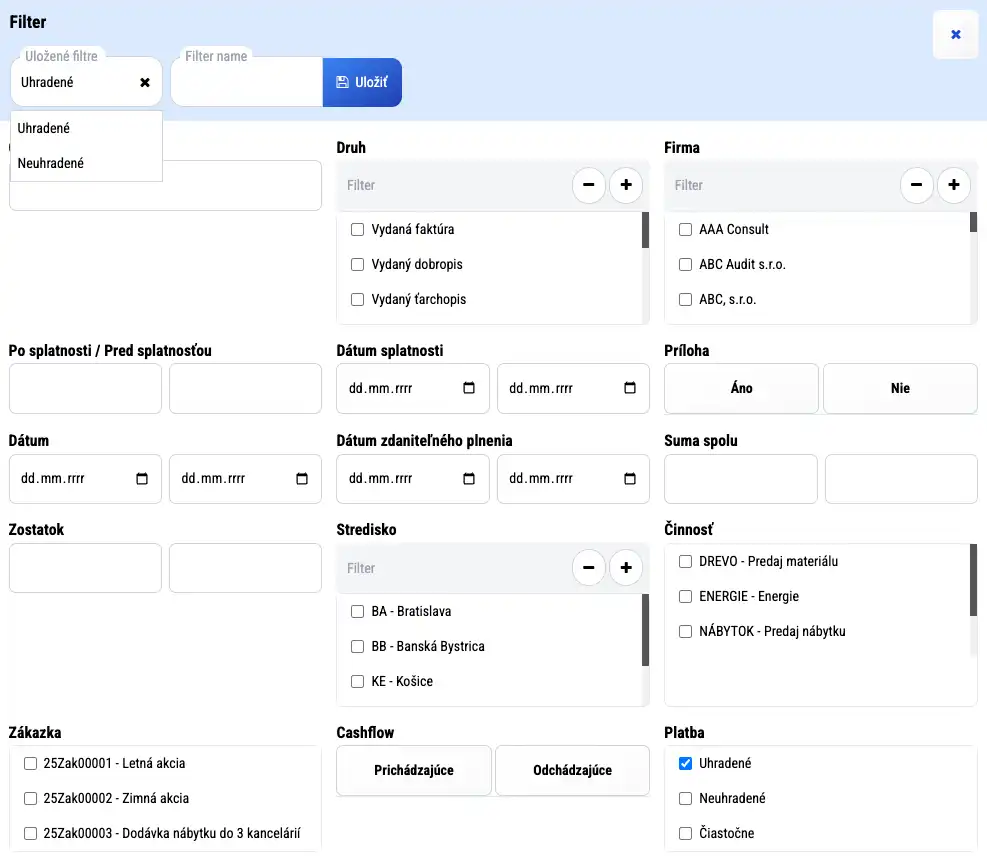Viewport: 987px width, 861px height.
Task: Uncheck the Uhradené checkbox under Platba
Action: coord(685,764)
